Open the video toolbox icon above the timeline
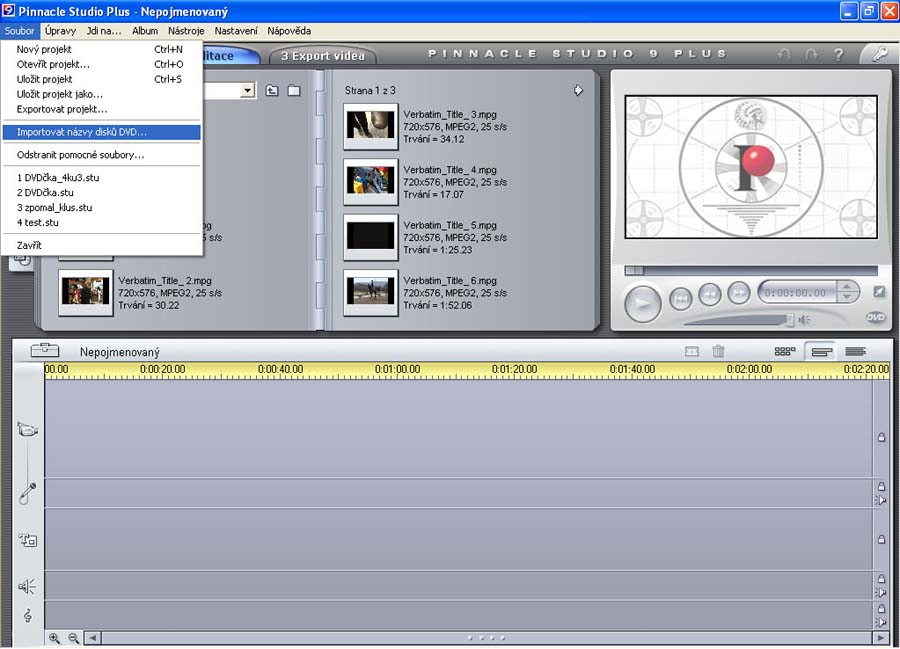Screen dimensions: 900x649 tap(45, 351)
